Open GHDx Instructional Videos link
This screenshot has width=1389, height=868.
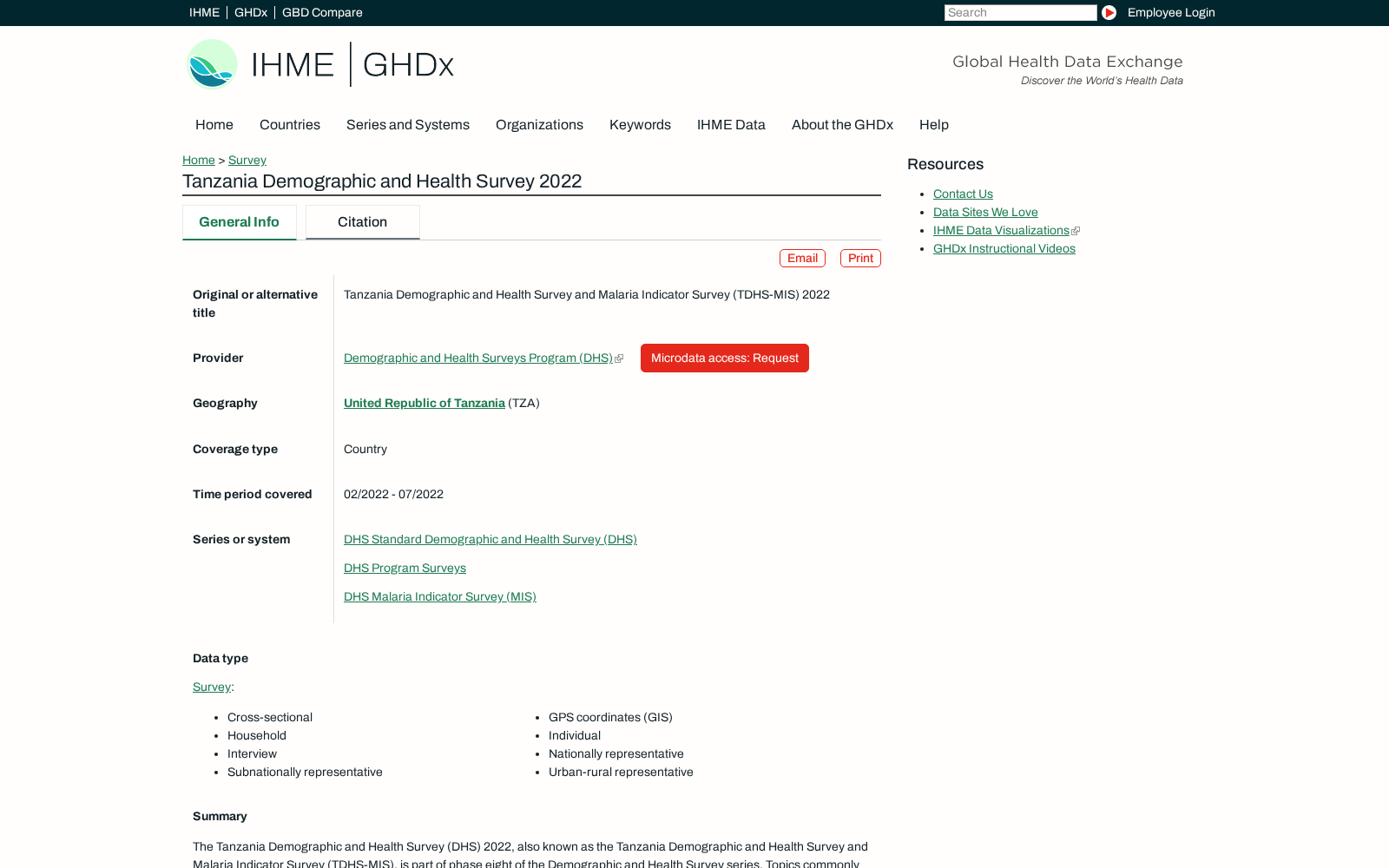1004,248
